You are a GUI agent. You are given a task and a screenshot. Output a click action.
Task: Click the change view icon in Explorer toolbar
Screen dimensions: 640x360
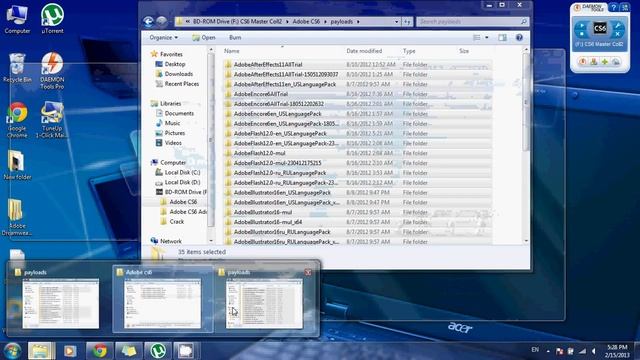pos(476,38)
